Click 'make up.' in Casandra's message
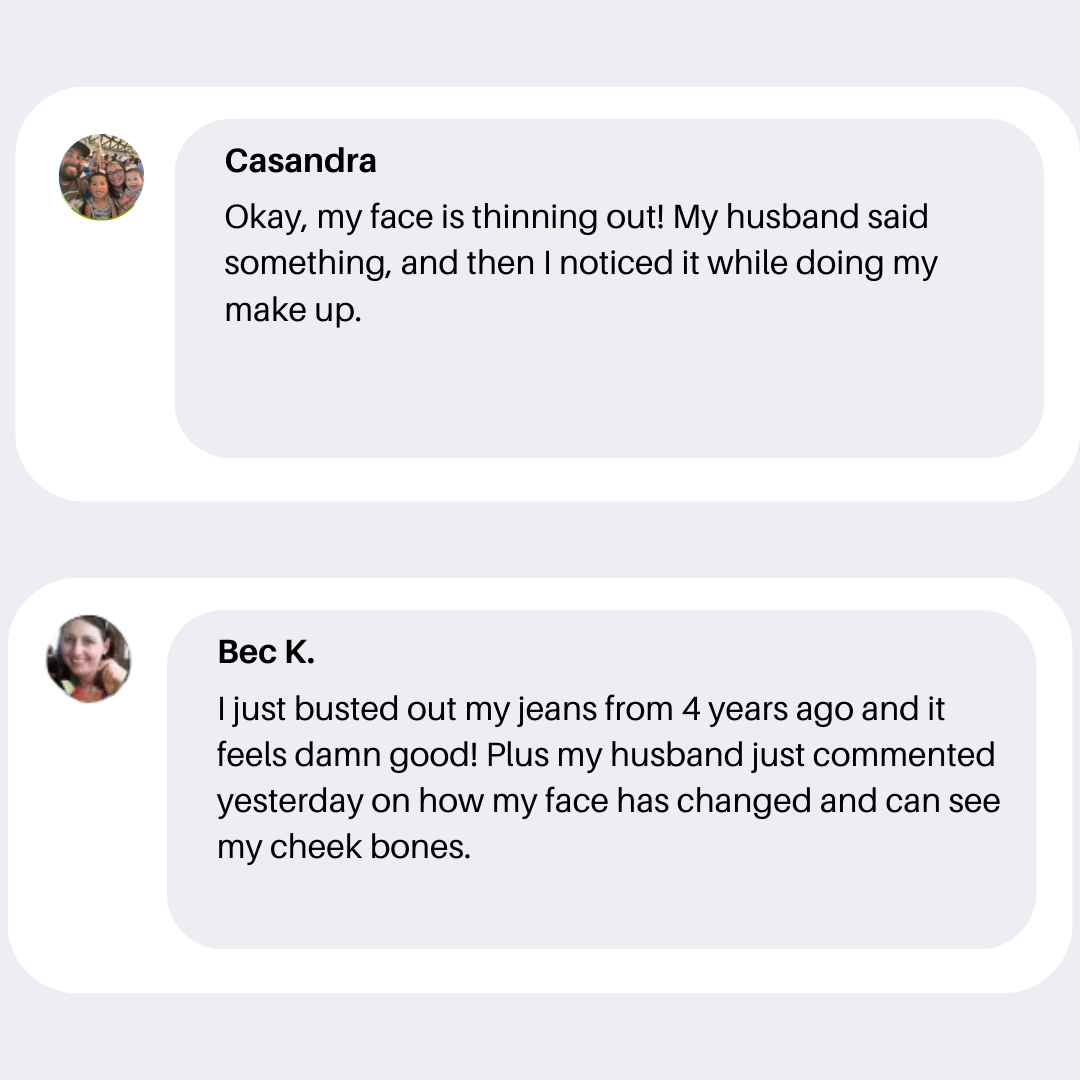 click(x=292, y=310)
